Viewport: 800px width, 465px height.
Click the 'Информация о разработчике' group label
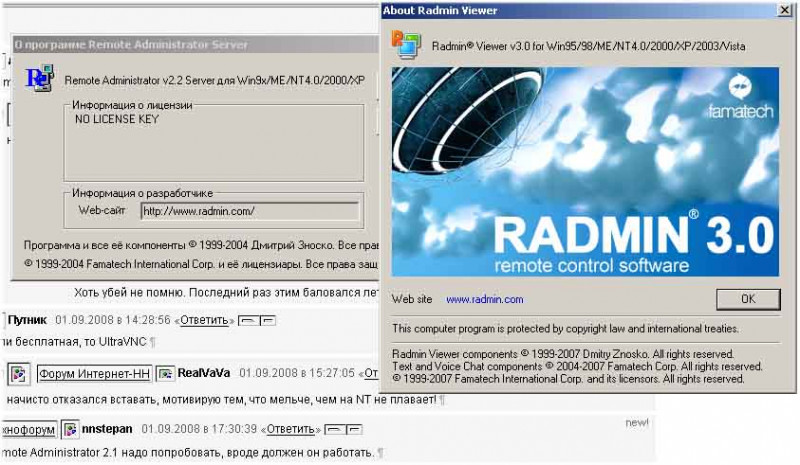tap(142, 193)
